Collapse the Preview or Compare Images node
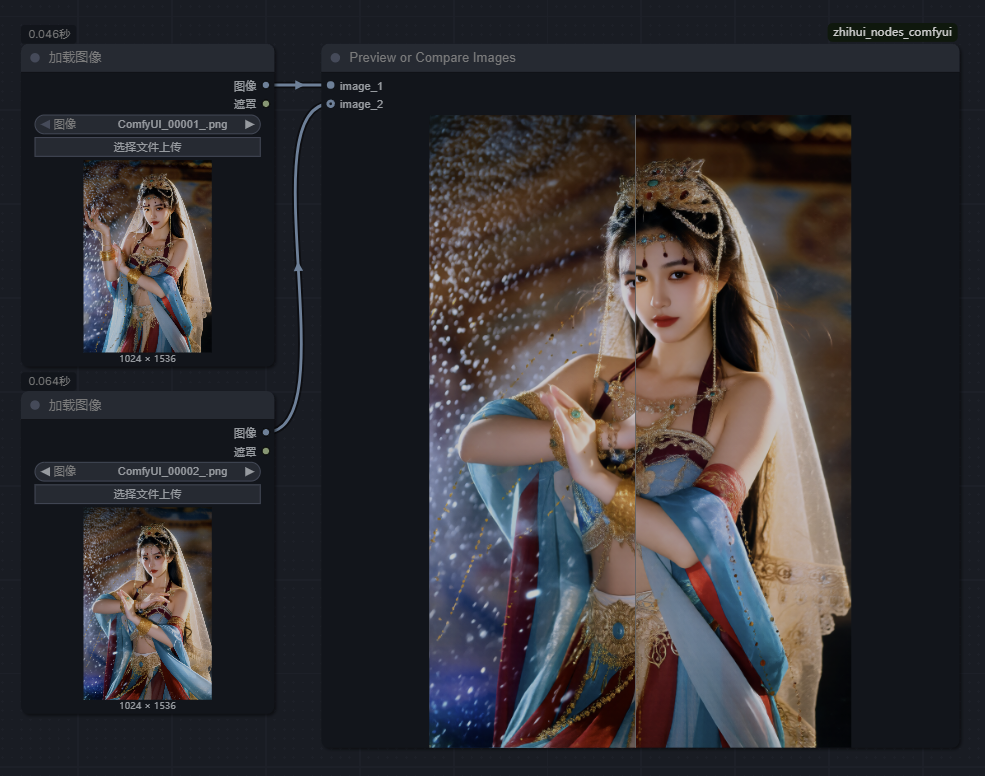Screen dimensions: 985x776 point(335,58)
